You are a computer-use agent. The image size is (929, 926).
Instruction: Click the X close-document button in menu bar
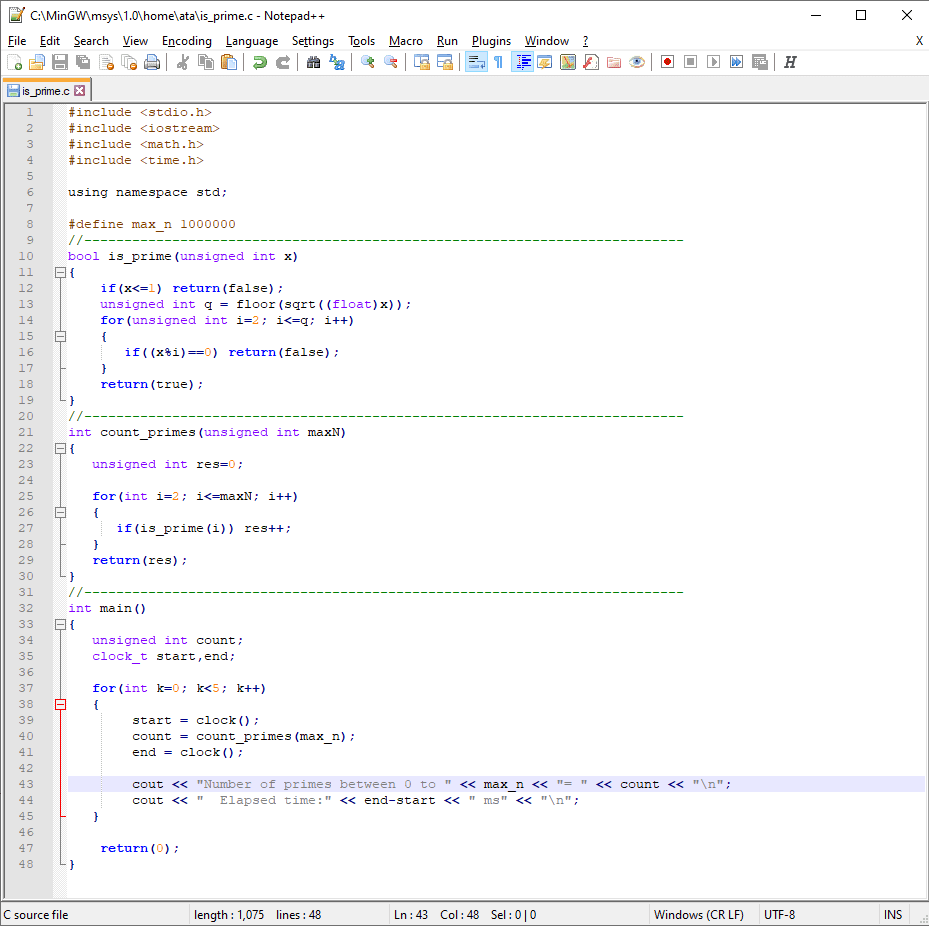pyautogui.click(x=919, y=41)
